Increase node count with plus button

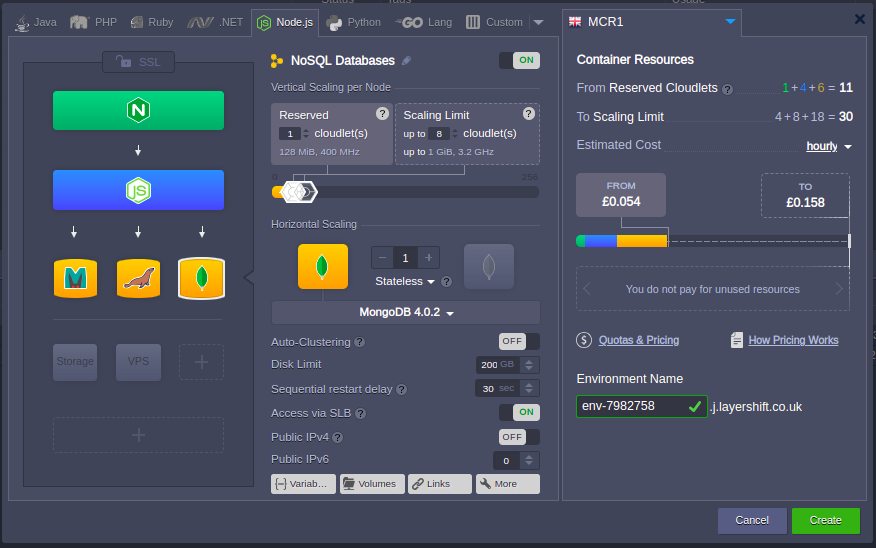click(429, 258)
